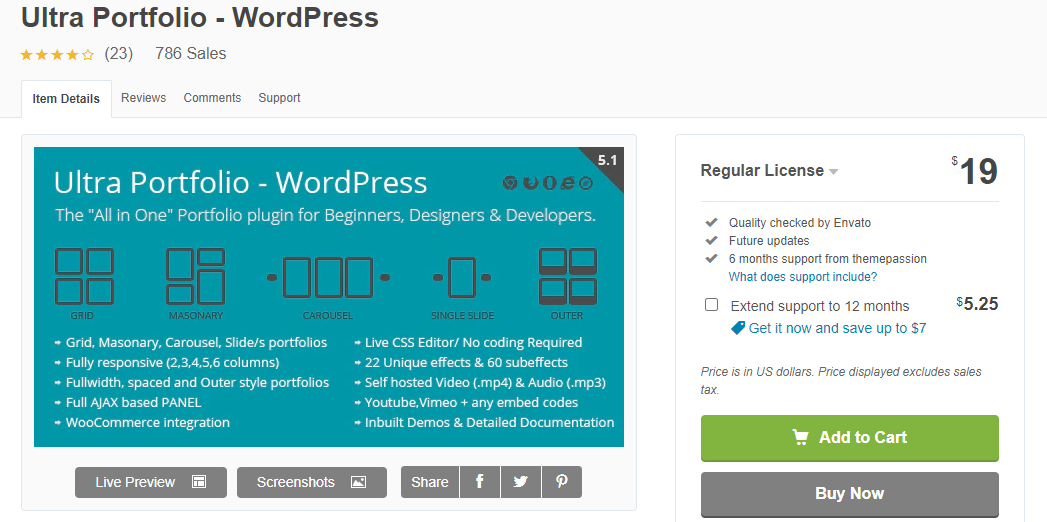
Task: Click 'Future updates' text
Action: coord(769,241)
